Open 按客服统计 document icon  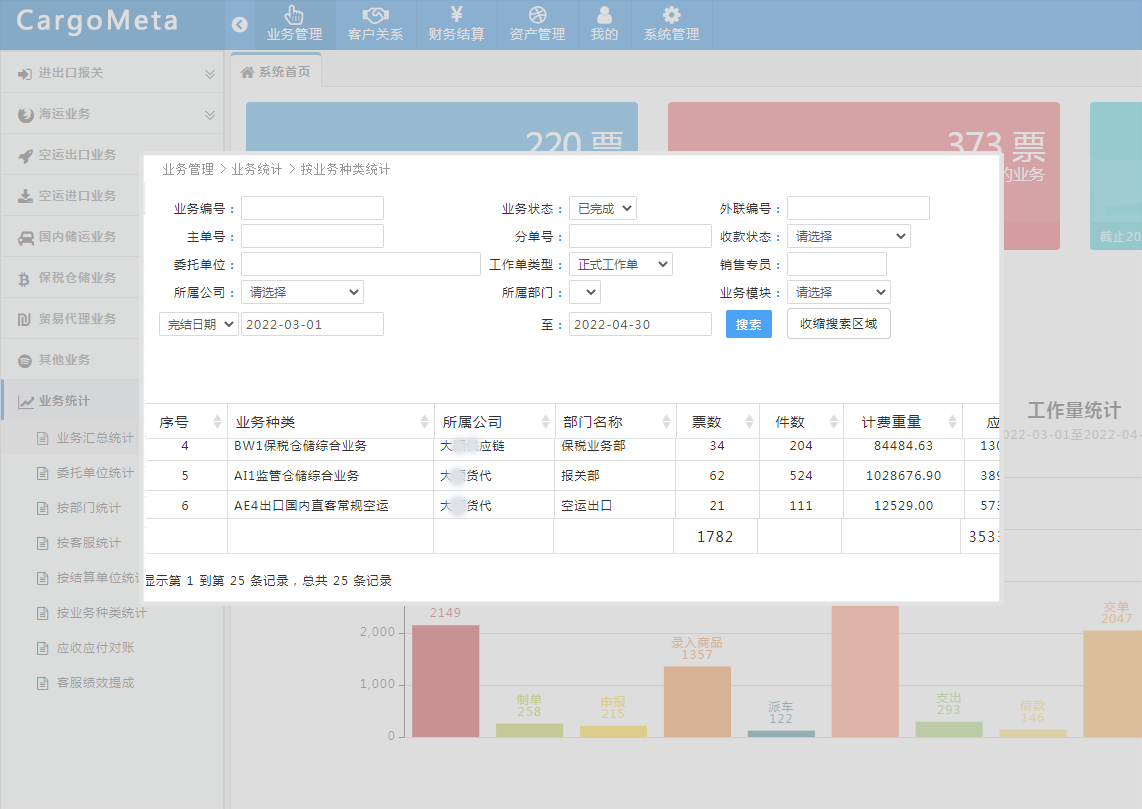click(x=42, y=543)
